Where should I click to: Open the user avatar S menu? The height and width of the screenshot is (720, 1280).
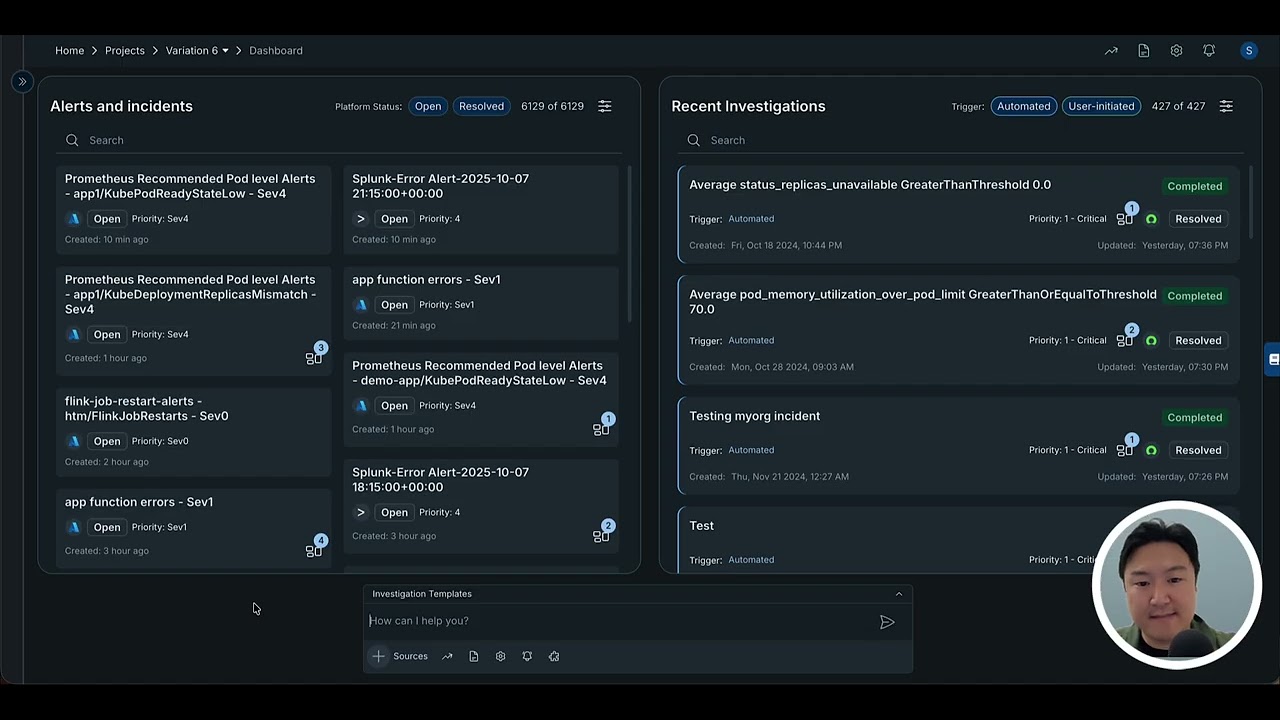pos(1248,51)
